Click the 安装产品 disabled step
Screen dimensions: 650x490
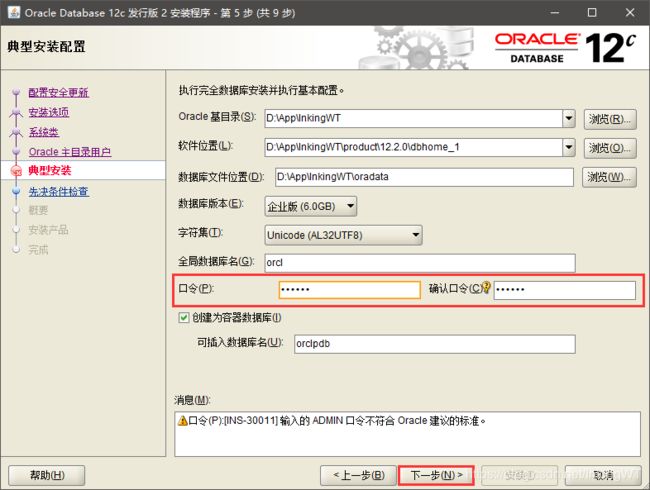pyautogui.click(x=49, y=230)
